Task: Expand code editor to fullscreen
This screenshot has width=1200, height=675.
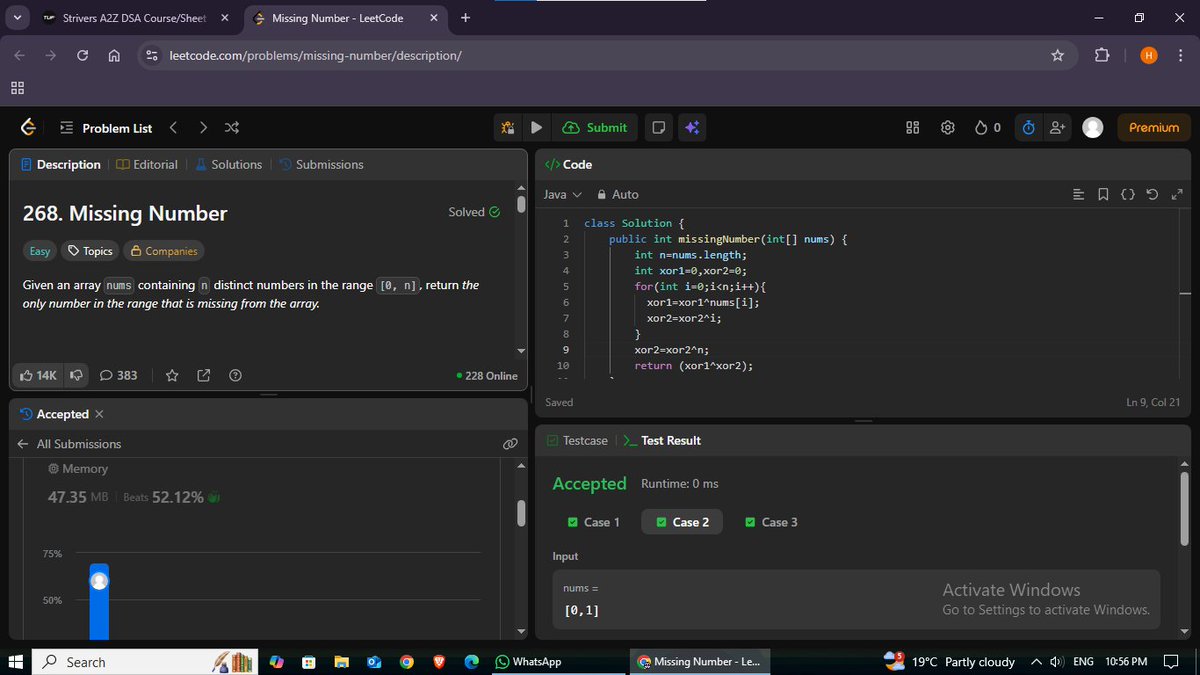Action: click(1177, 194)
